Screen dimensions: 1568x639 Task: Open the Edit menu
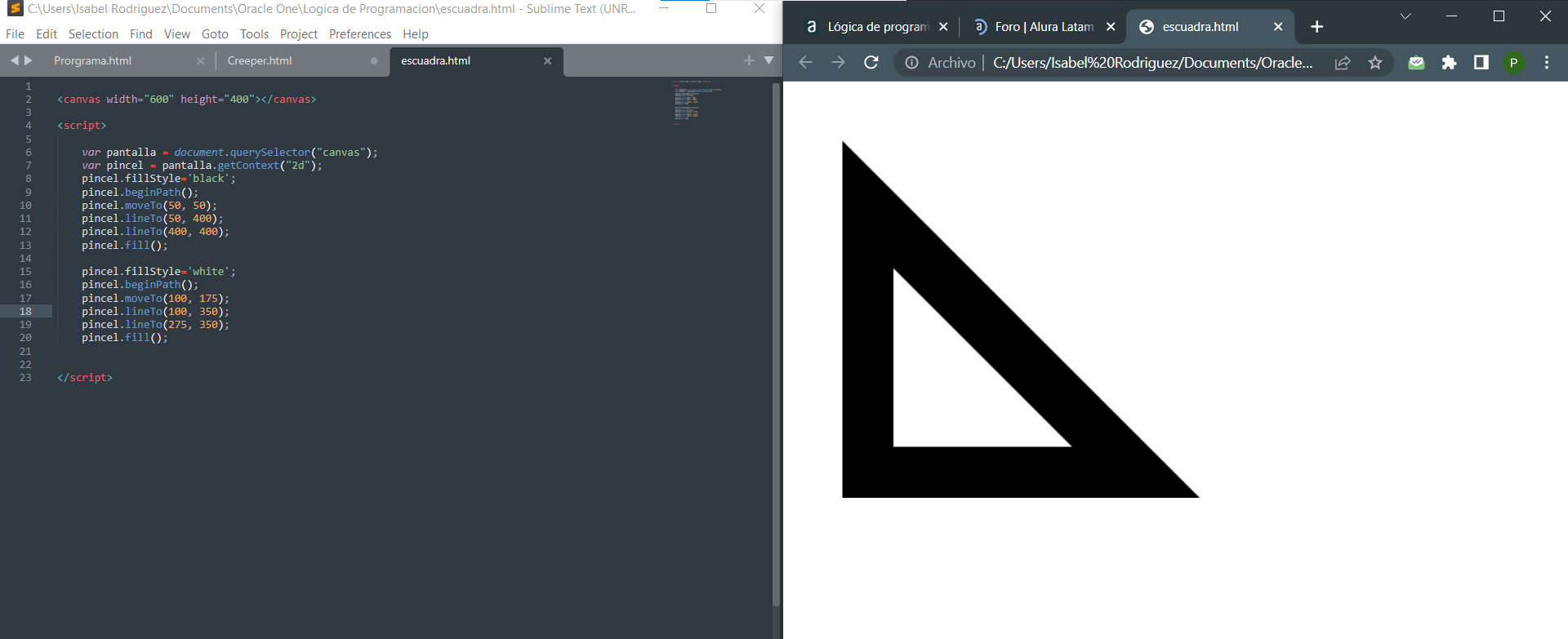47,34
